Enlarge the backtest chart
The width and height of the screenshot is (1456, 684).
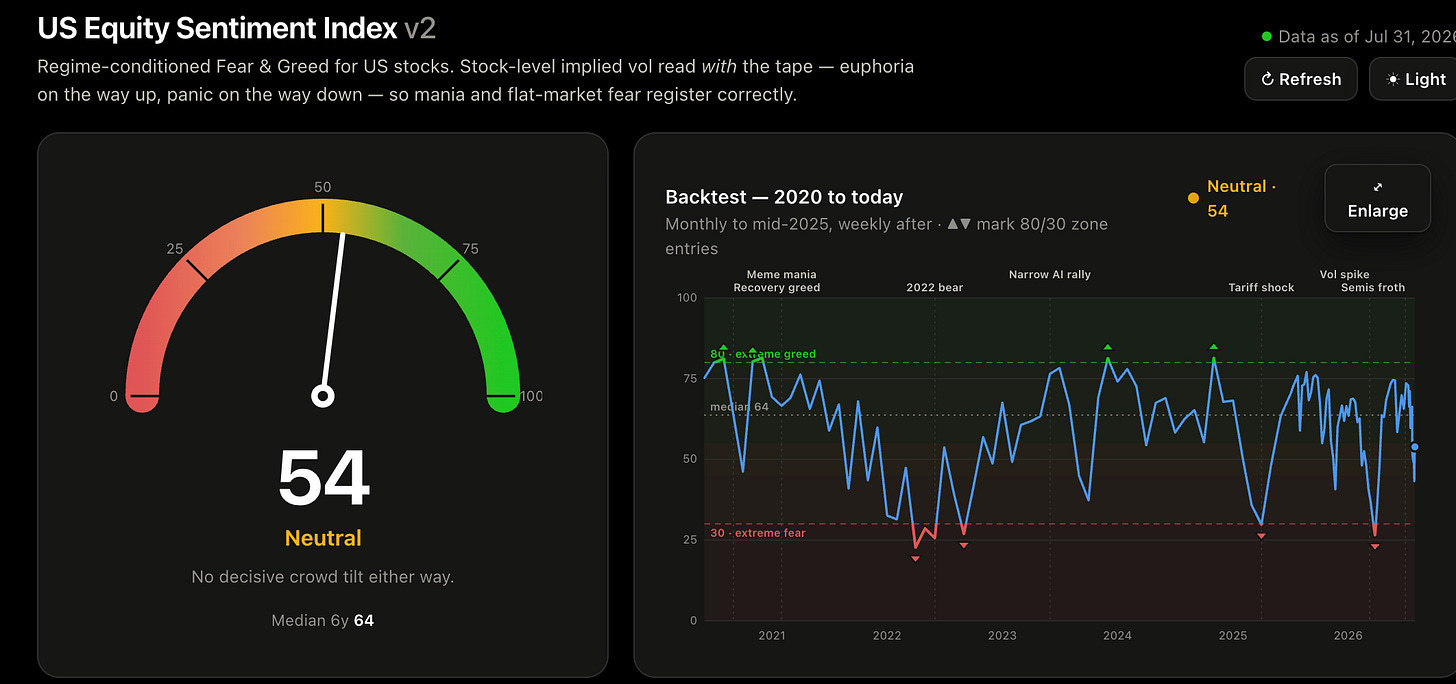tap(1377, 198)
